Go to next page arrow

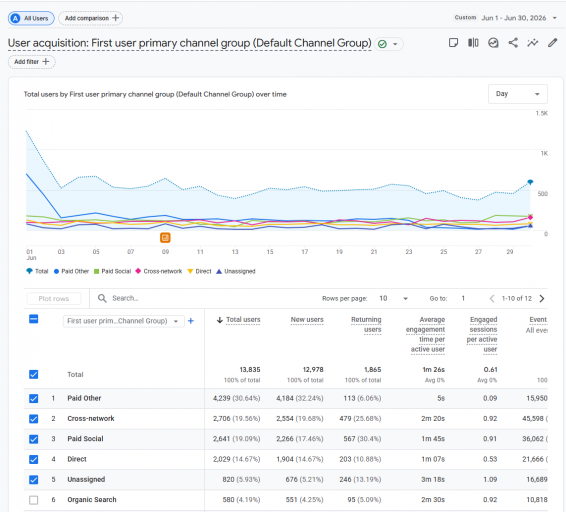coord(542,299)
